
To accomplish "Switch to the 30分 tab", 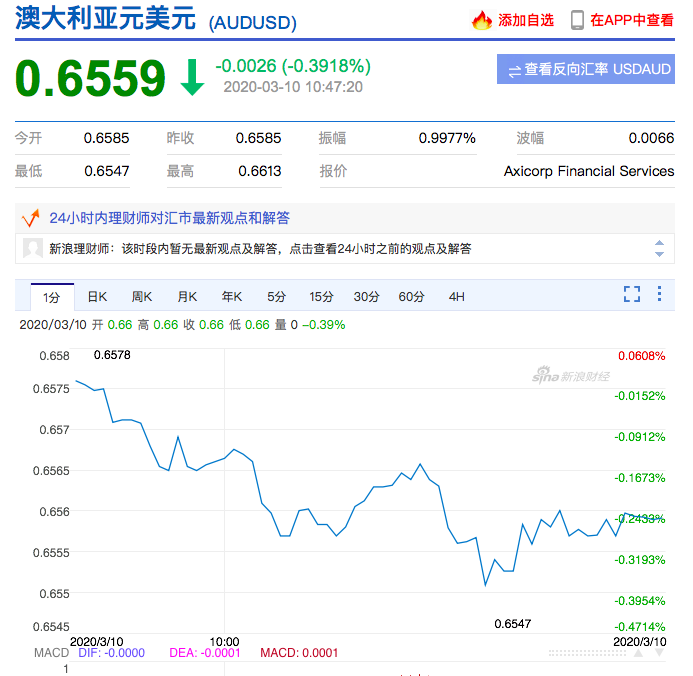I will point(366,297).
